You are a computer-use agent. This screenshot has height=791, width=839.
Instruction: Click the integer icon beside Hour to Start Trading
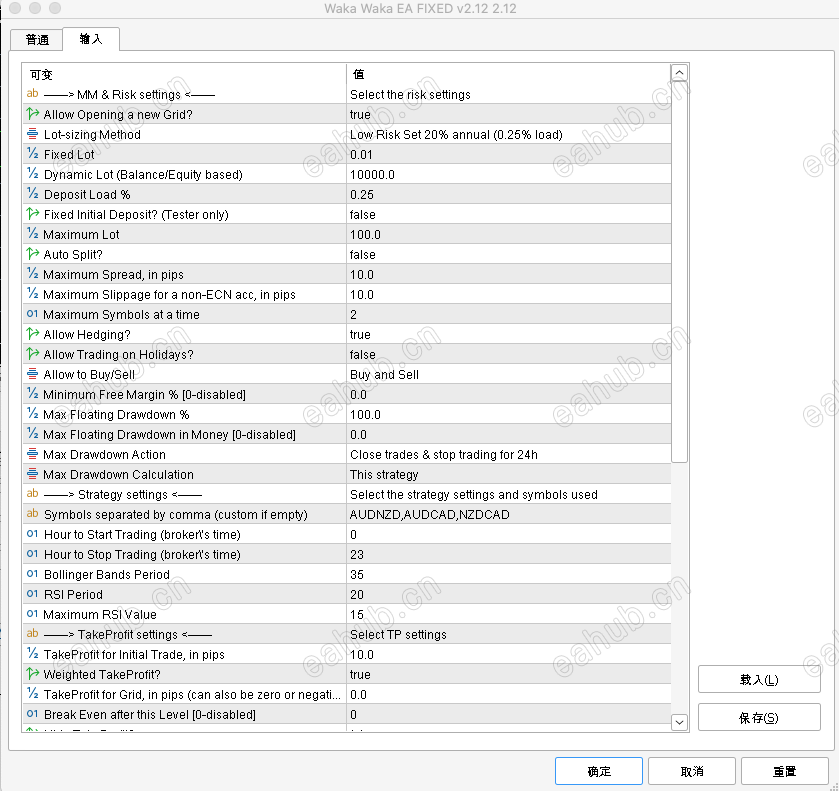coord(33,534)
